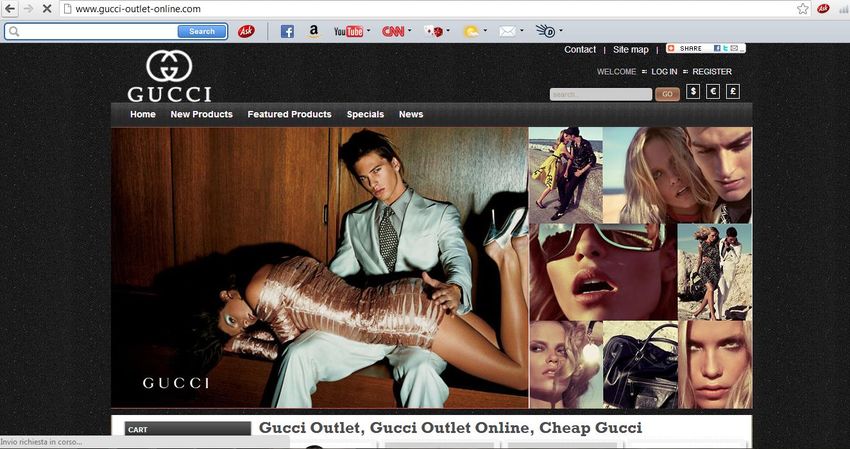
Task: Click the main Gucci banner photo of the seated man
Action: 319,267
